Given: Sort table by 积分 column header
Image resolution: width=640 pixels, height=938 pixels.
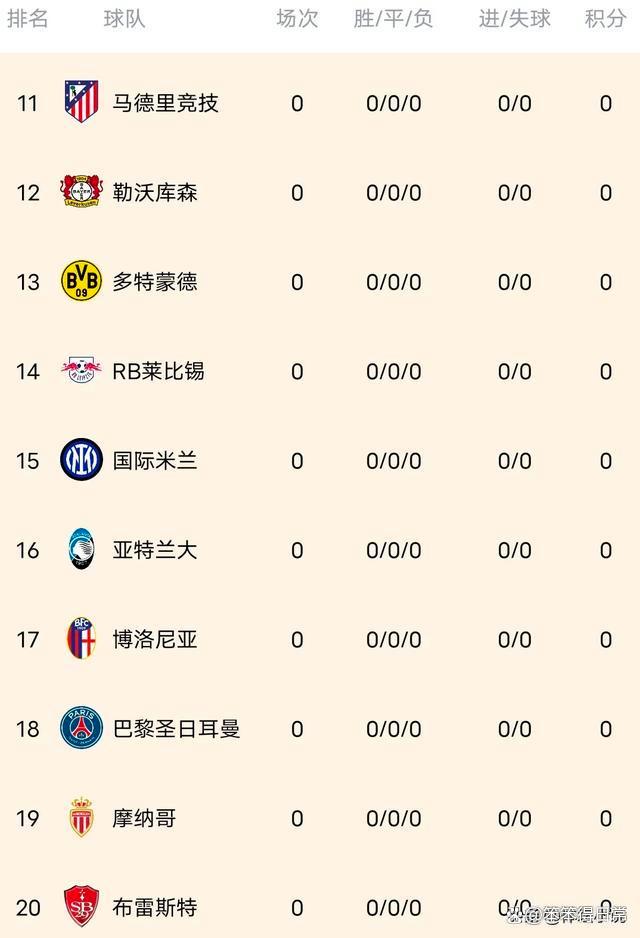Looking at the screenshot, I should click(x=605, y=19).
